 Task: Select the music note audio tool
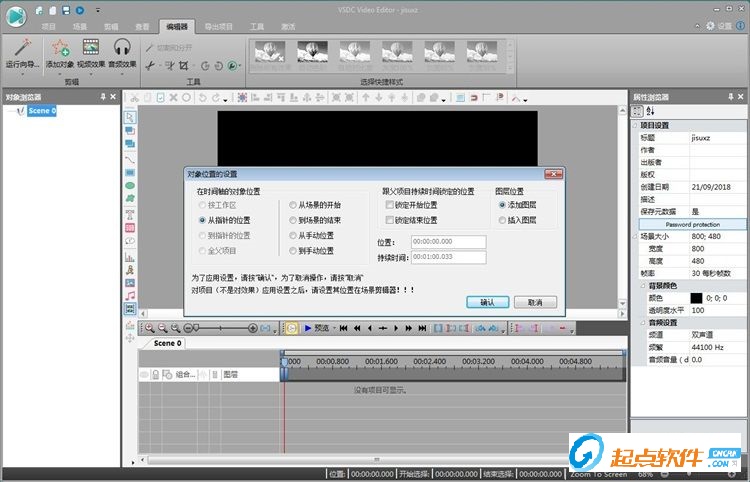tap(130, 296)
